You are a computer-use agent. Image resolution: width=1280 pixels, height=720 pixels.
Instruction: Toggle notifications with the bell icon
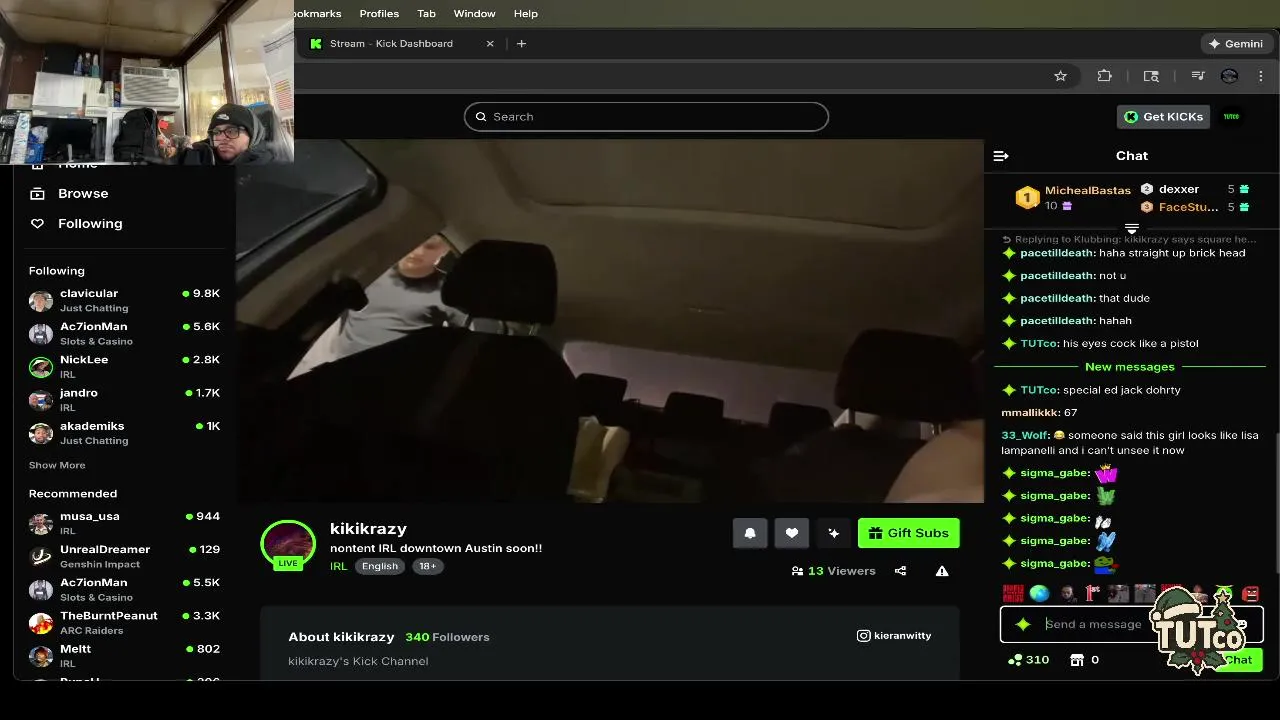pos(750,533)
